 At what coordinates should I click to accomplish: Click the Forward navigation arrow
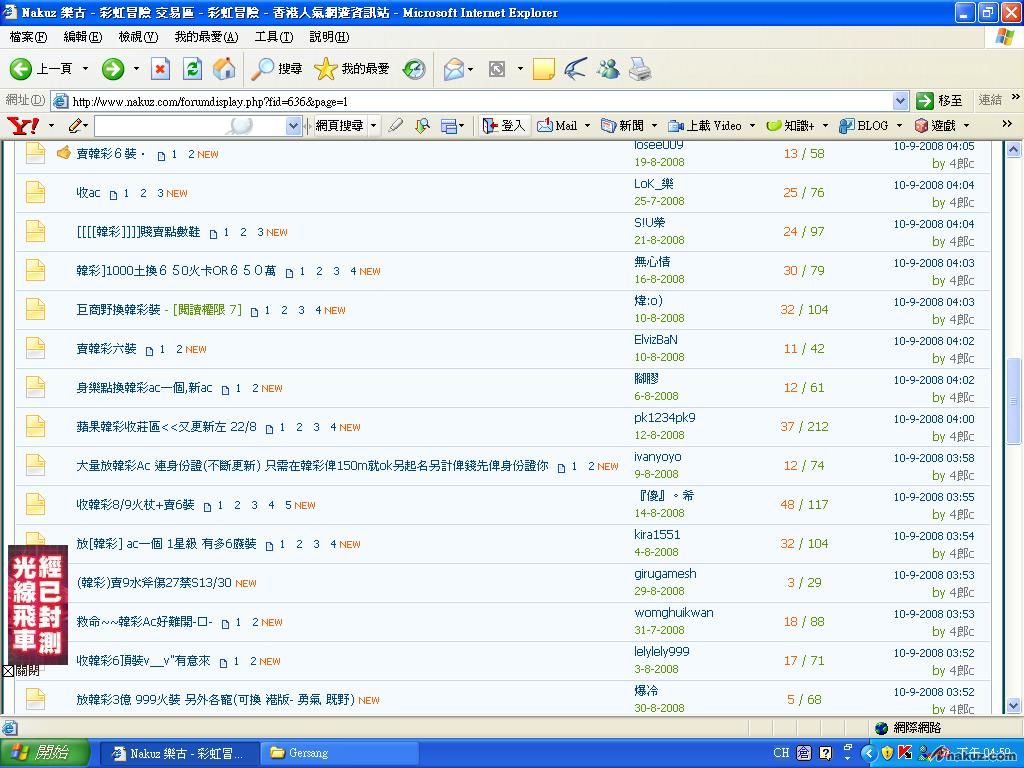113,69
